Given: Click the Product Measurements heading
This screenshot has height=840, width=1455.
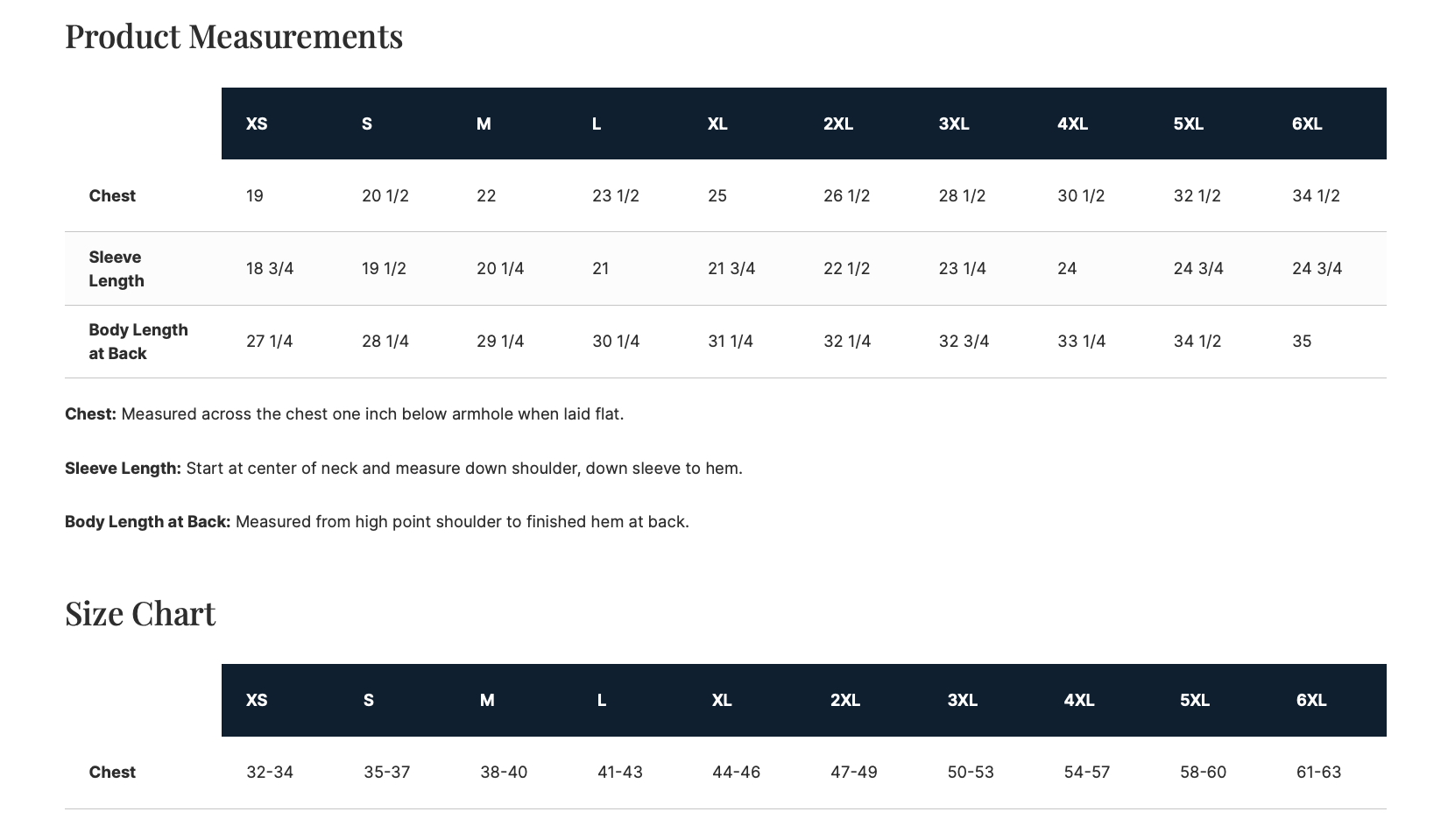Looking at the screenshot, I should click(x=234, y=37).
